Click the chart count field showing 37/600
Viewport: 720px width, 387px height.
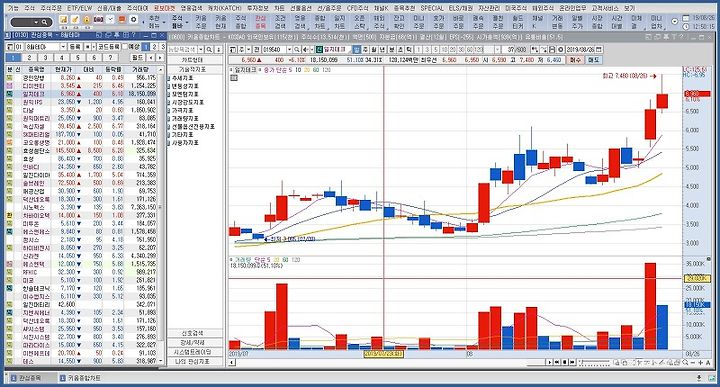tap(516, 49)
